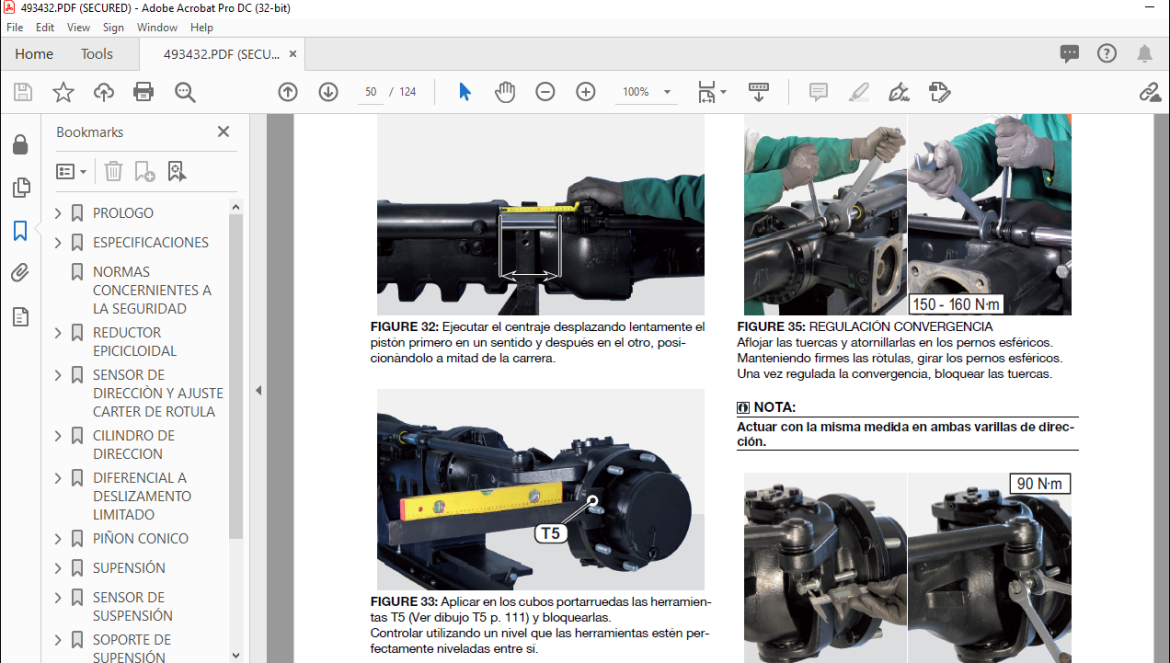Expand CILINDRO DE DIRECCION bookmark
This screenshot has height=663, width=1170.
click(x=58, y=436)
